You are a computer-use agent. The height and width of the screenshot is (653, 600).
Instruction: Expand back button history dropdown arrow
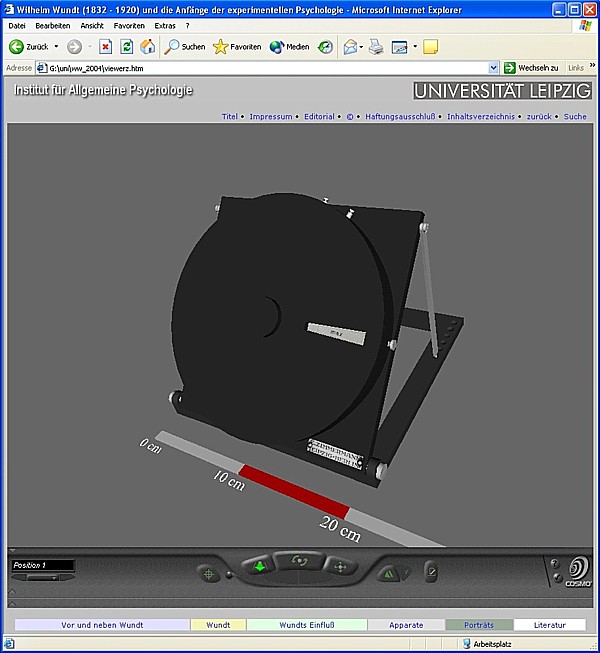(56, 47)
